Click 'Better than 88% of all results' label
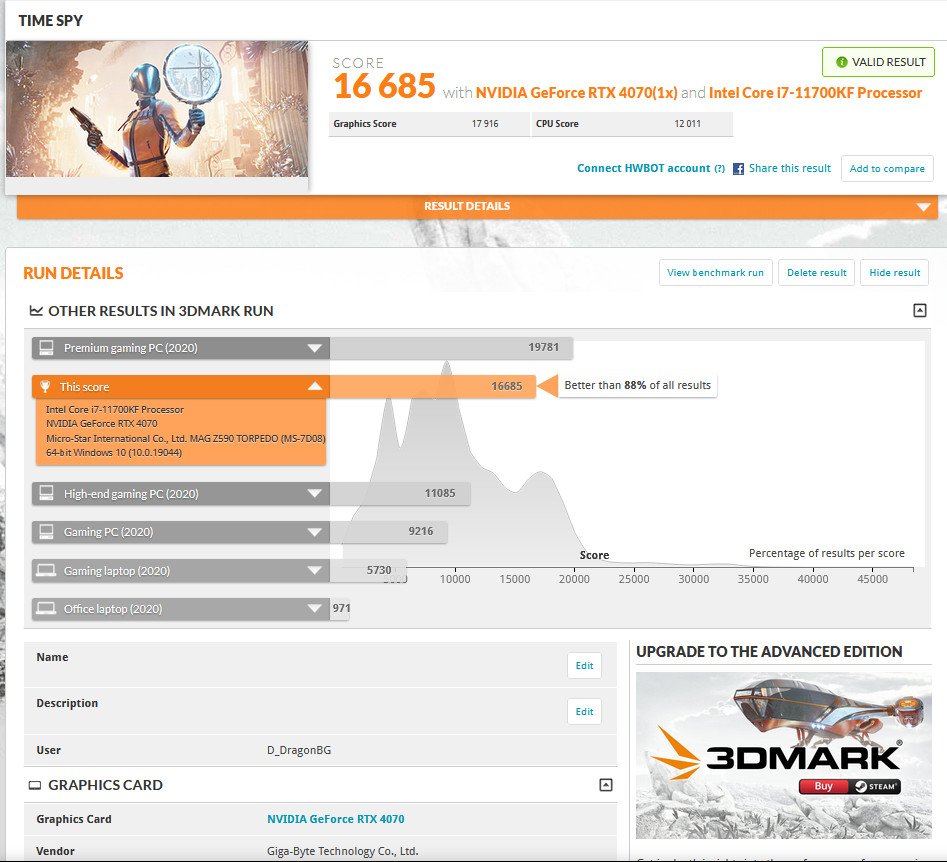 (x=637, y=385)
